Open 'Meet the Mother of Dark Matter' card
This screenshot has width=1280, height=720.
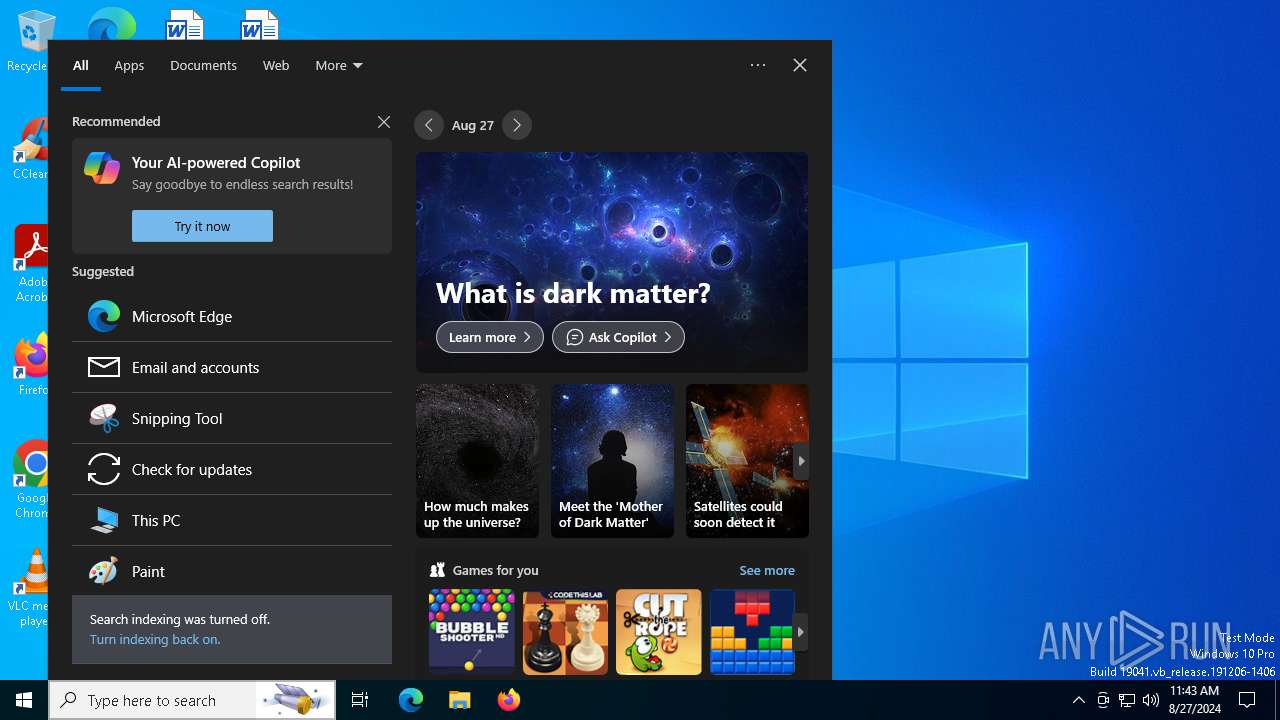[612, 461]
